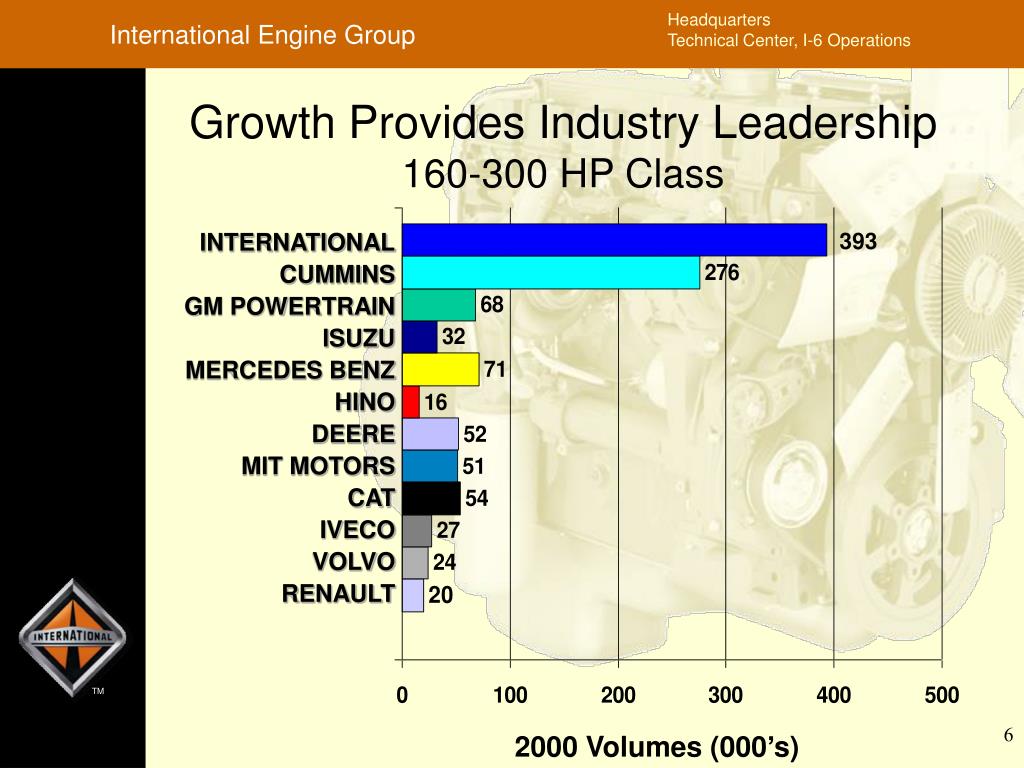Click the lavender DEERE bar
Screen dimensions: 1024x768
[429, 434]
